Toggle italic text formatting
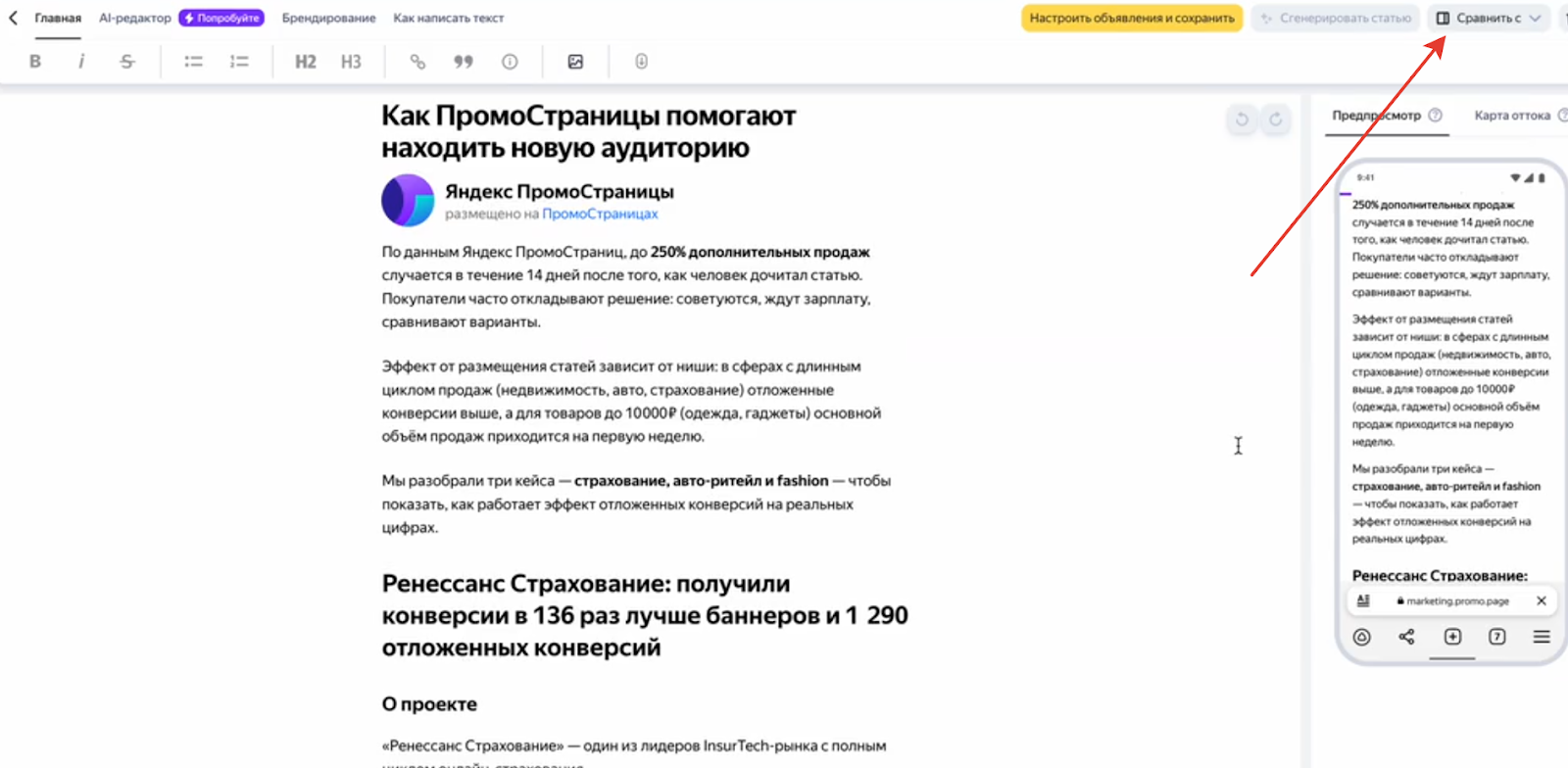The image size is (1568, 768). coord(81,62)
